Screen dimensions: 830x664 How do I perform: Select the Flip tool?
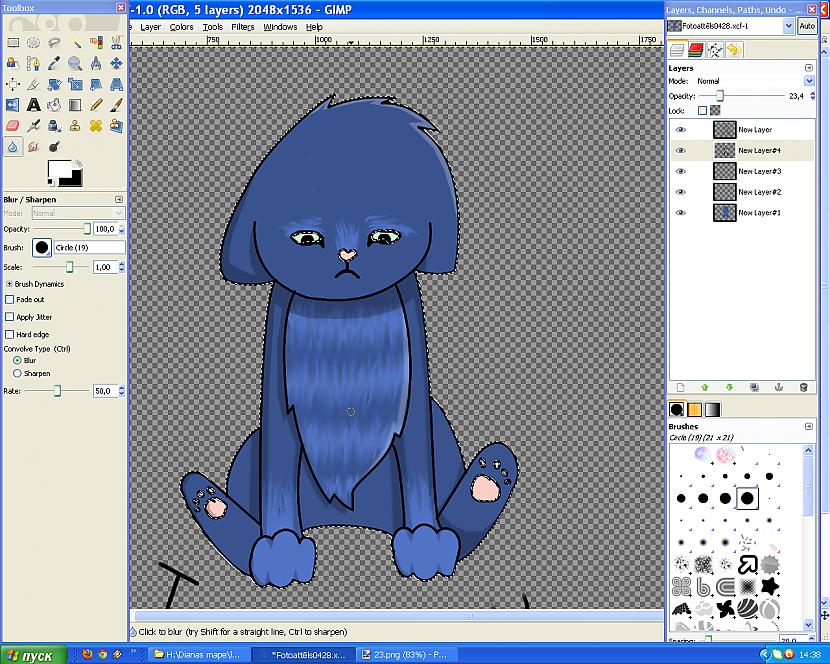pyautogui.click(x=13, y=105)
